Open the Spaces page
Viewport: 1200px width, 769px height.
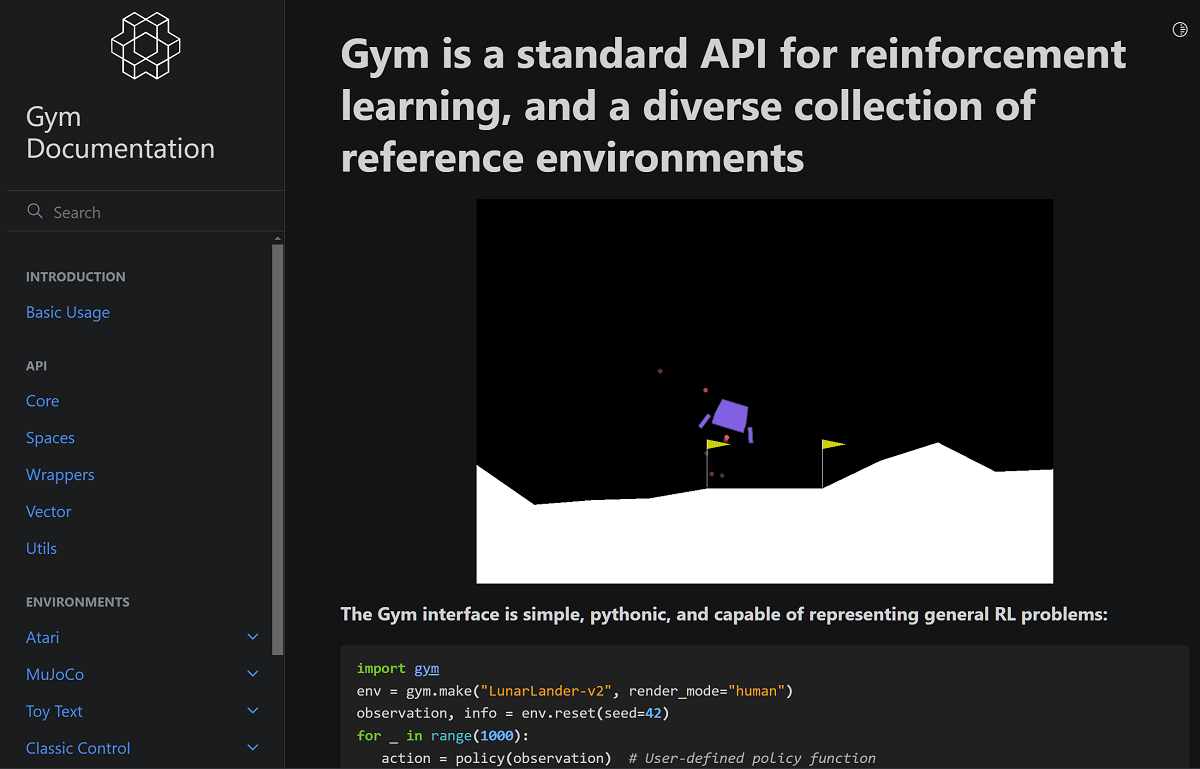tap(50, 437)
